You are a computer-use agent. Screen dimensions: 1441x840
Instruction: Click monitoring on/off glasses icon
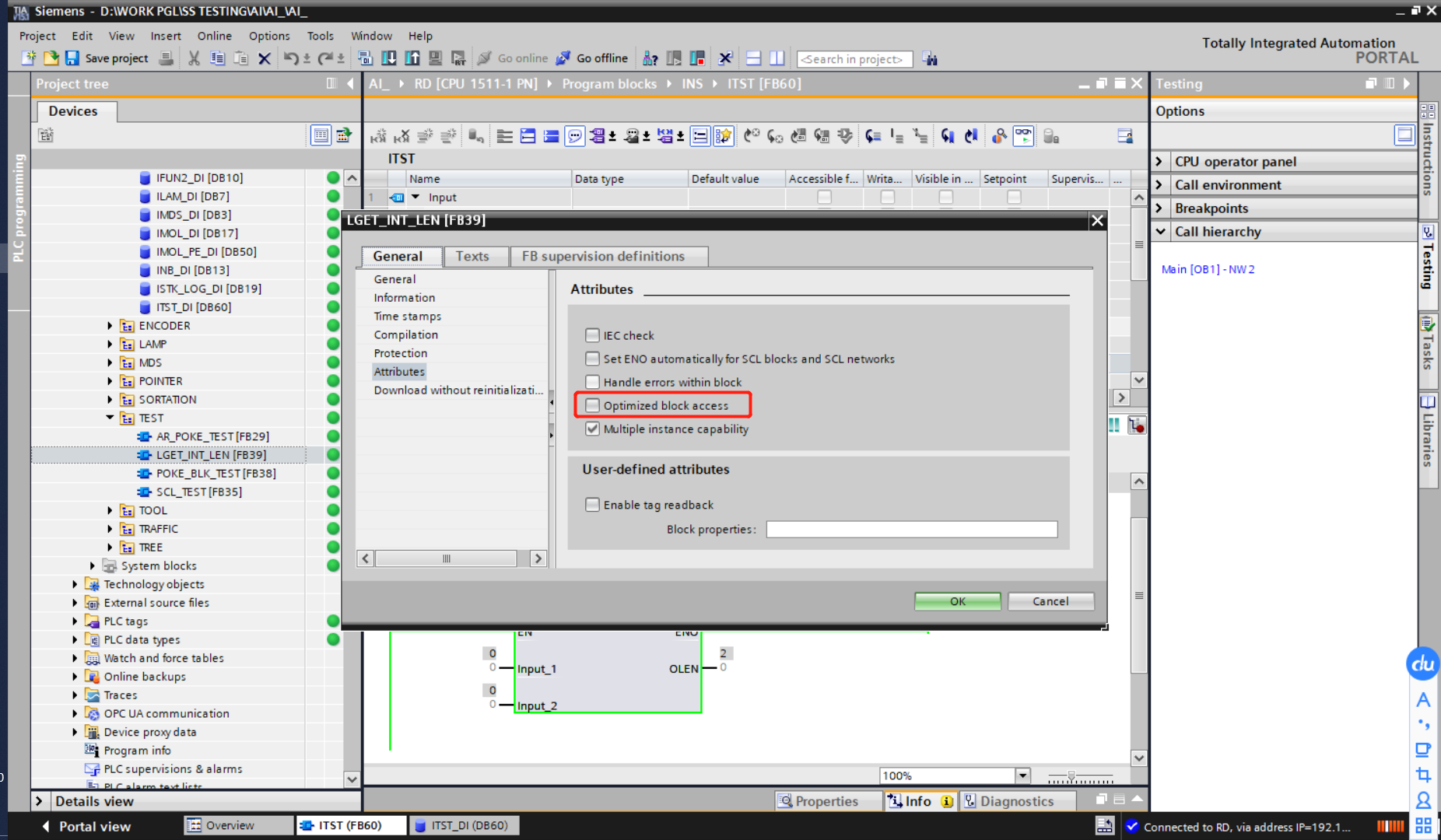tap(1023, 136)
